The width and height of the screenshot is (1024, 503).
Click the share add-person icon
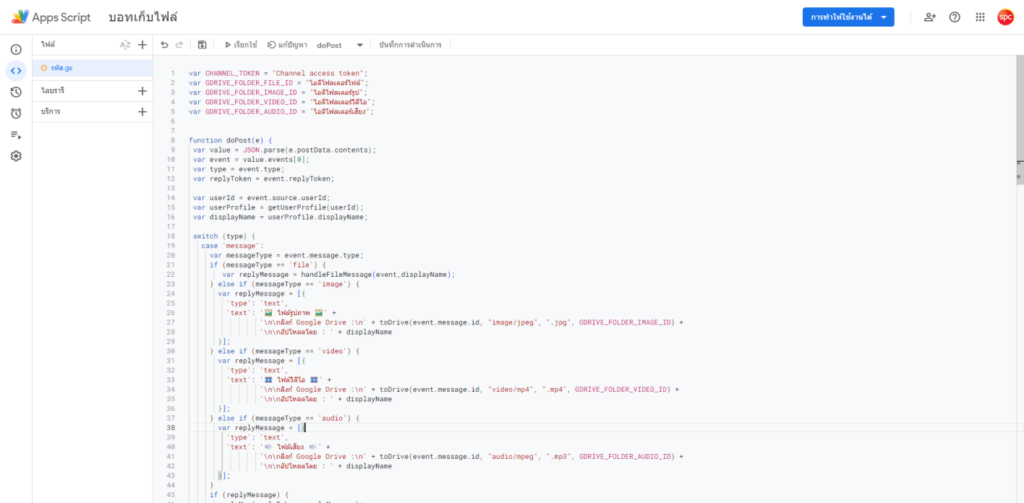[x=930, y=17]
